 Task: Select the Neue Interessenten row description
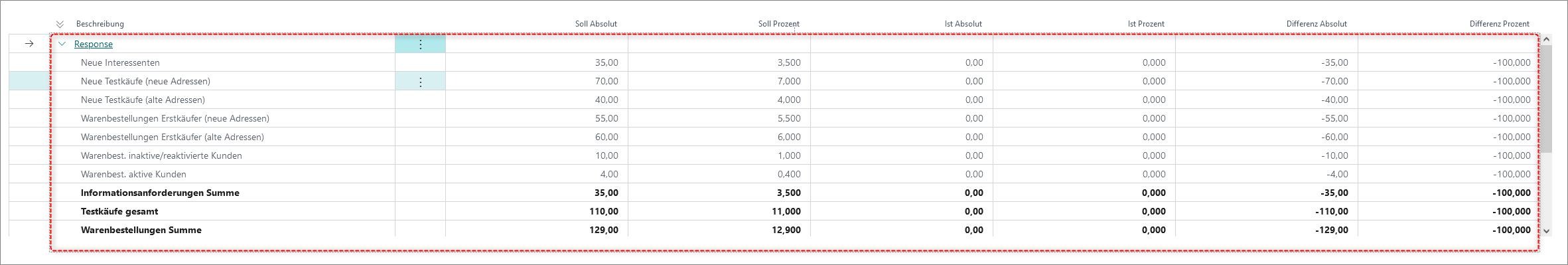click(120, 62)
